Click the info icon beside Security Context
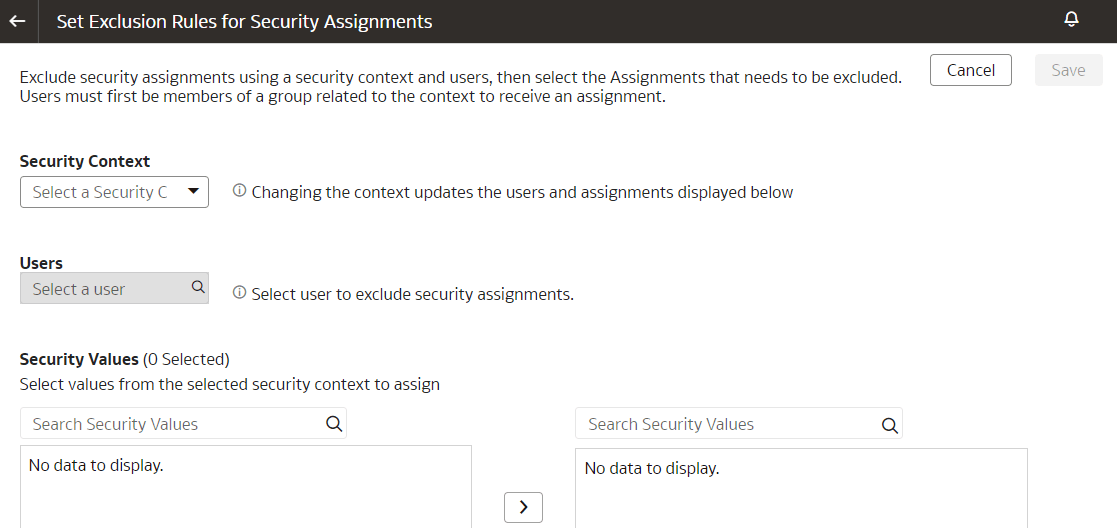Image resolution: width=1117 pixels, height=528 pixels. 239,191
